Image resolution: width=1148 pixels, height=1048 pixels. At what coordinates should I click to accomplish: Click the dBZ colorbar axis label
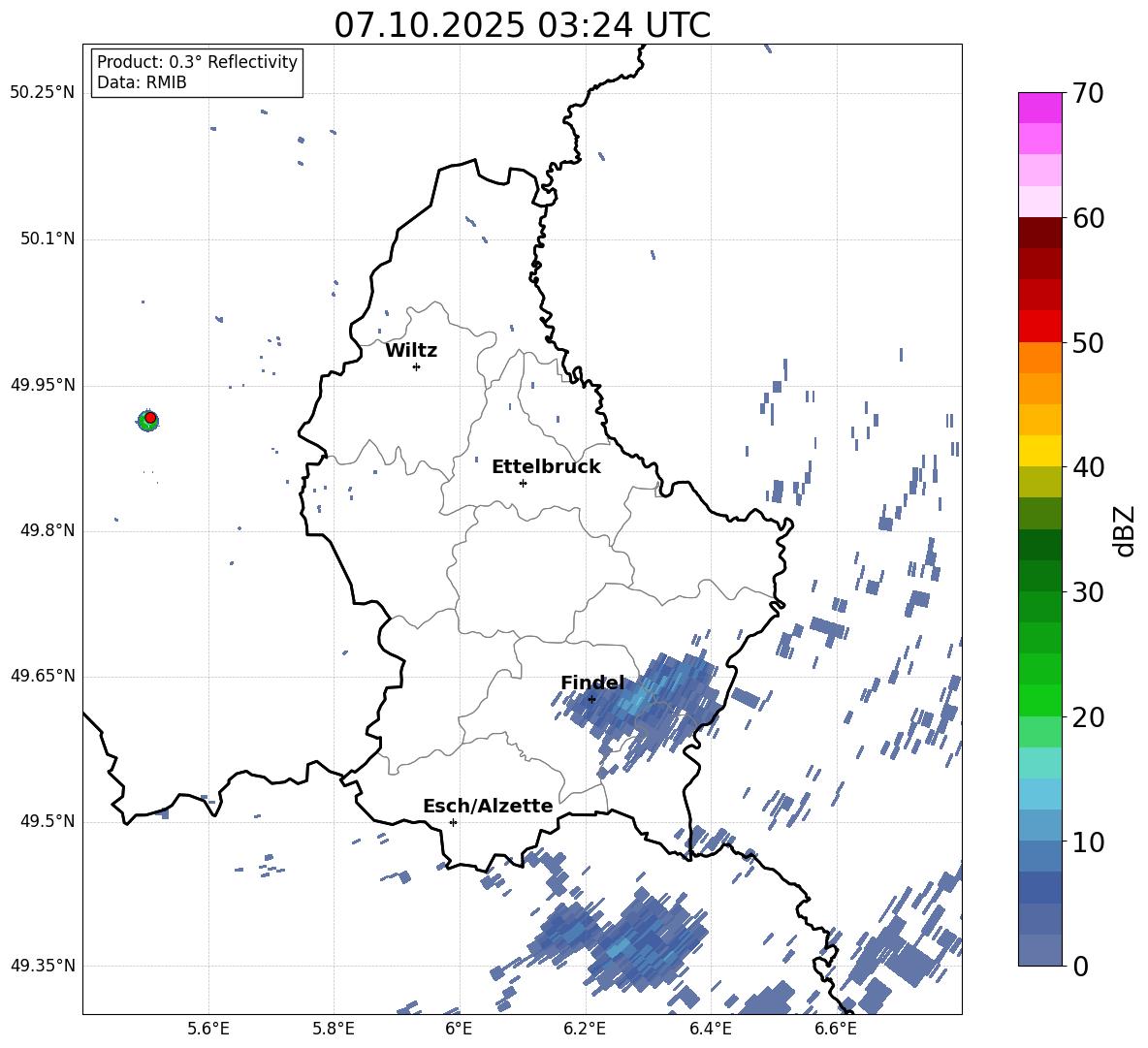(x=1126, y=530)
